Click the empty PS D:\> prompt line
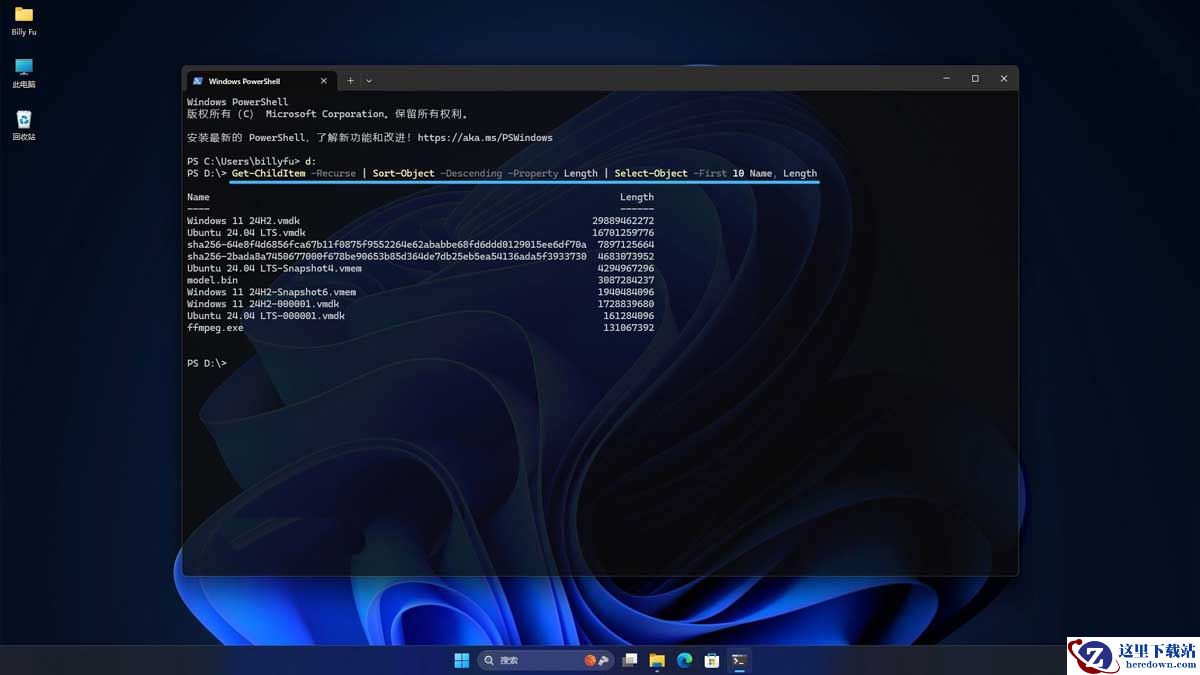The width and height of the screenshot is (1200, 675). point(207,364)
